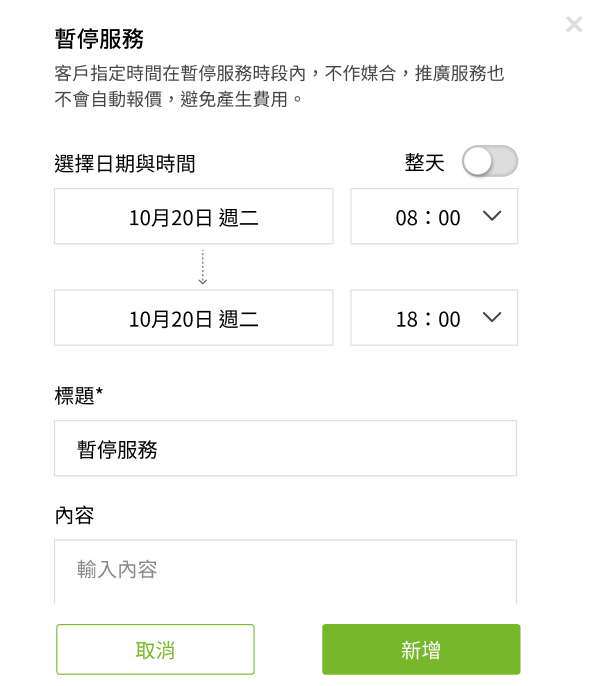Close the 暫停服務 dialog with the X

click(574, 24)
